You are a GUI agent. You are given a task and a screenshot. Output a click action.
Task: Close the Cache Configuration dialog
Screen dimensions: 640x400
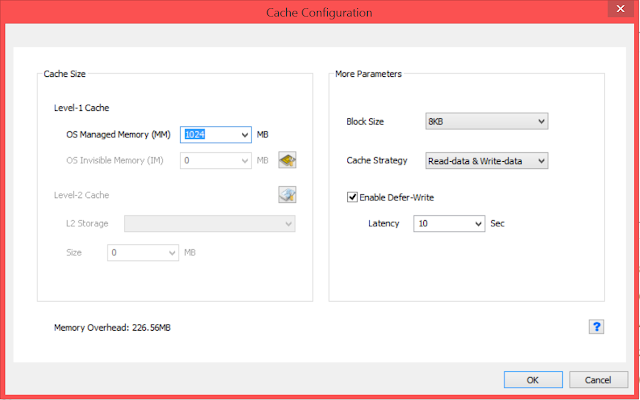click(621, 9)
